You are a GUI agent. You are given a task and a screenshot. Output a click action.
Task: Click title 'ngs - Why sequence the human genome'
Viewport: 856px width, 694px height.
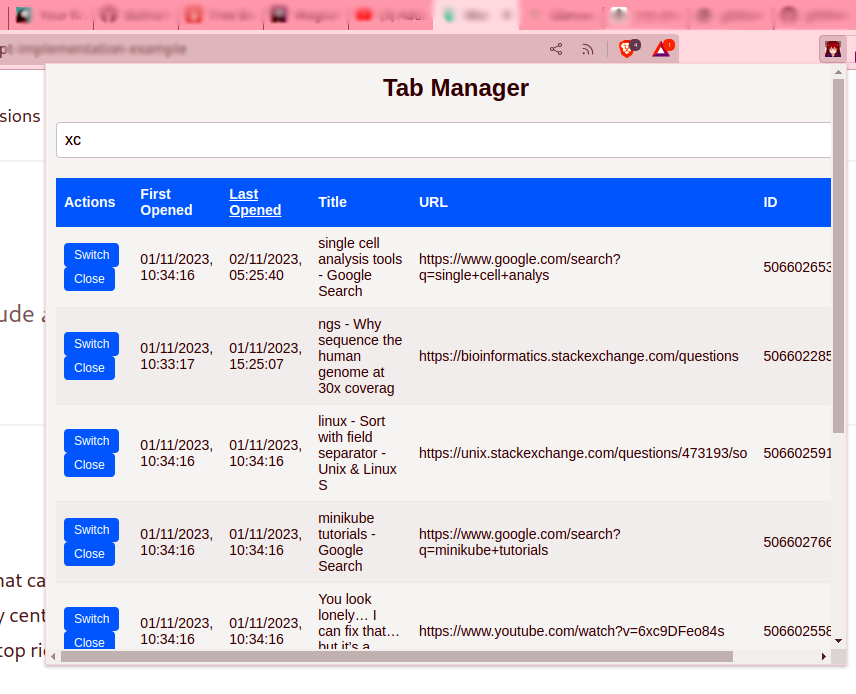360,356
